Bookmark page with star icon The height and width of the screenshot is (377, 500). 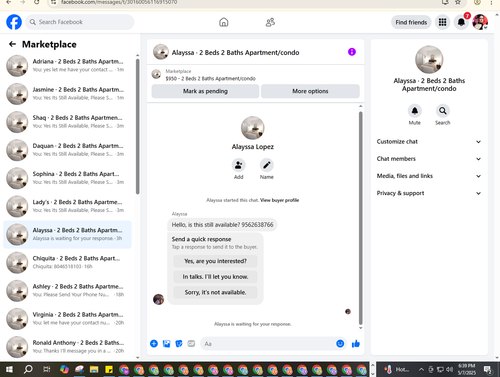point(458,2)
